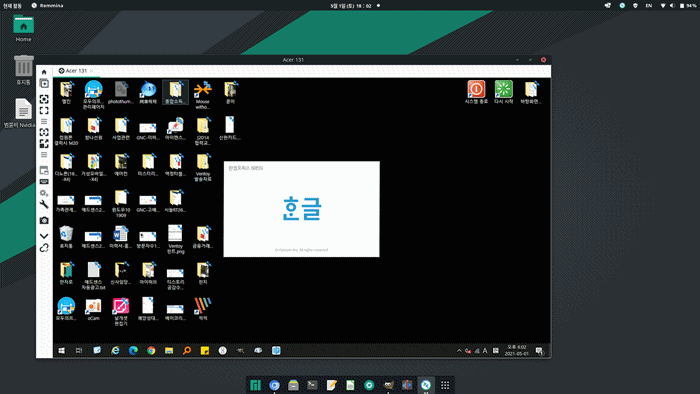
Task: Click the Manjaro logo icon in dock
Action: coord(255,385)
